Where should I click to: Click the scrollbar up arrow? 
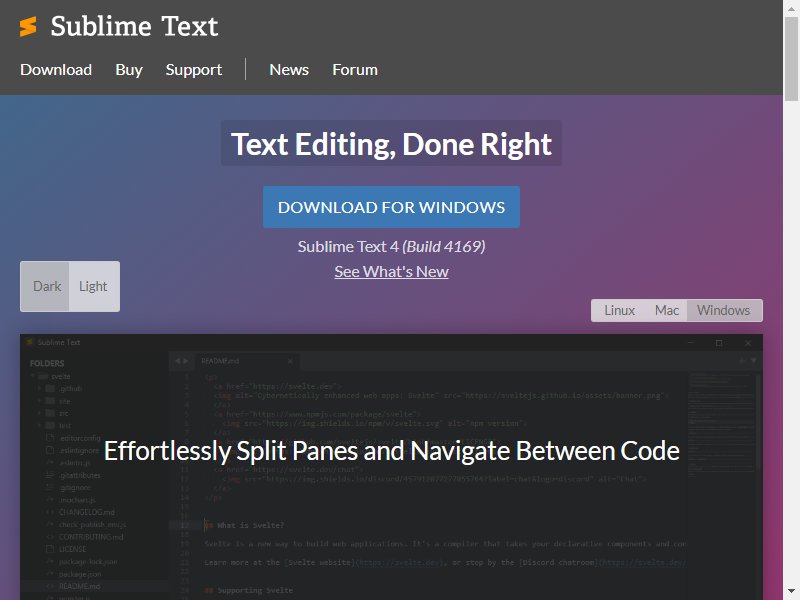coord(791,8)
